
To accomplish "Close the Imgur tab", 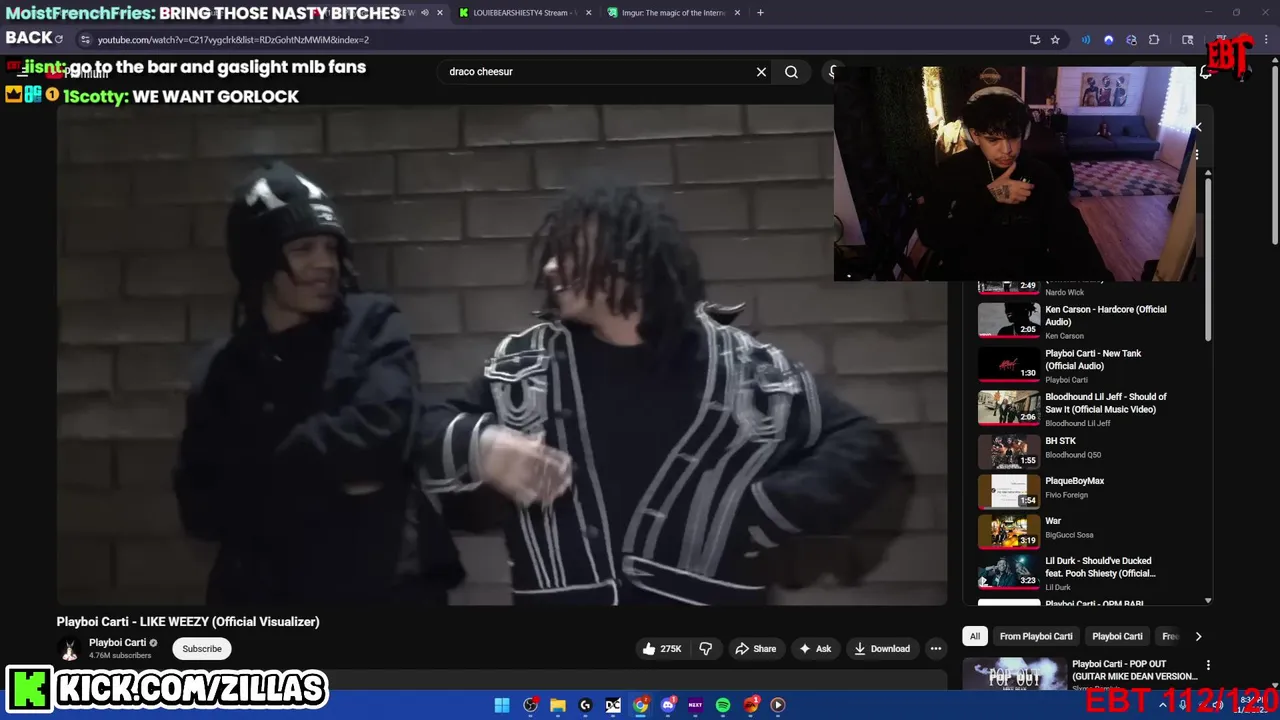I will 738,13.
